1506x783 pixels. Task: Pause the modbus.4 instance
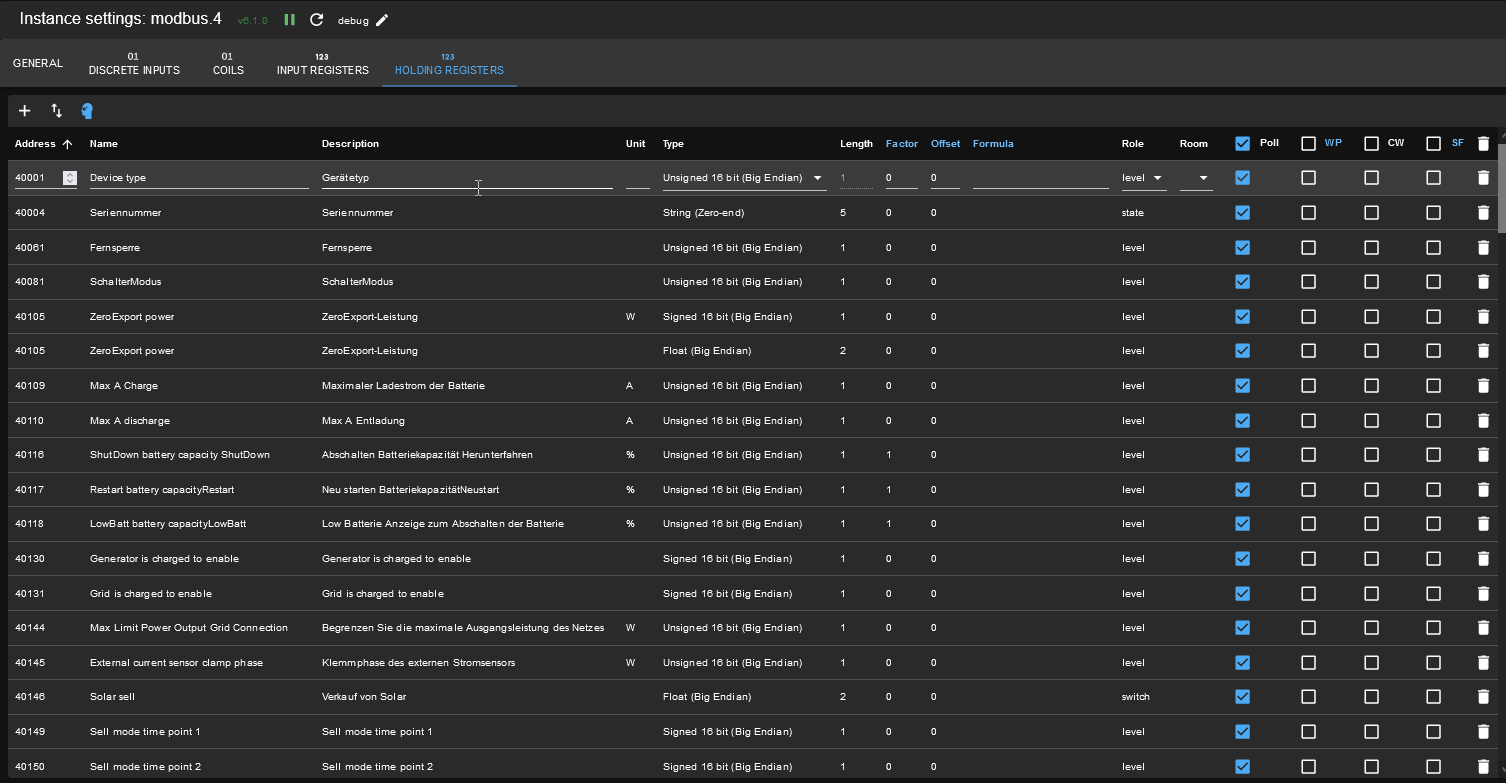(x=290, y=20)
